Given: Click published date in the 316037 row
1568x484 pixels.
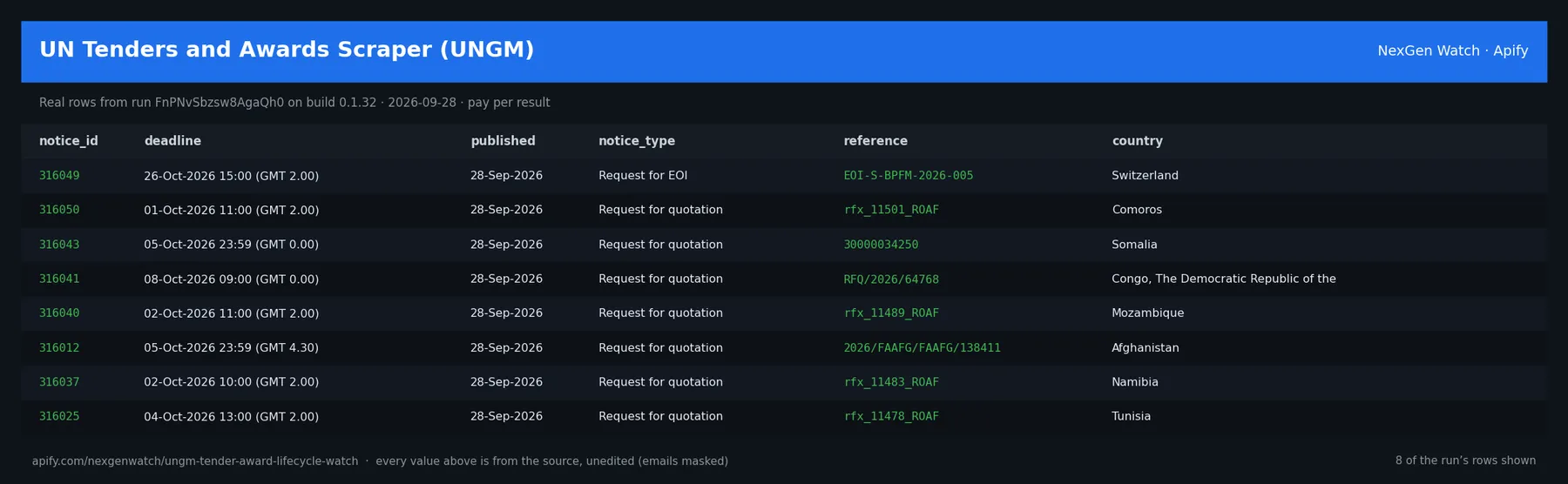Looking at the screenshot, I should pyautogui.click(x=506, y=382).
